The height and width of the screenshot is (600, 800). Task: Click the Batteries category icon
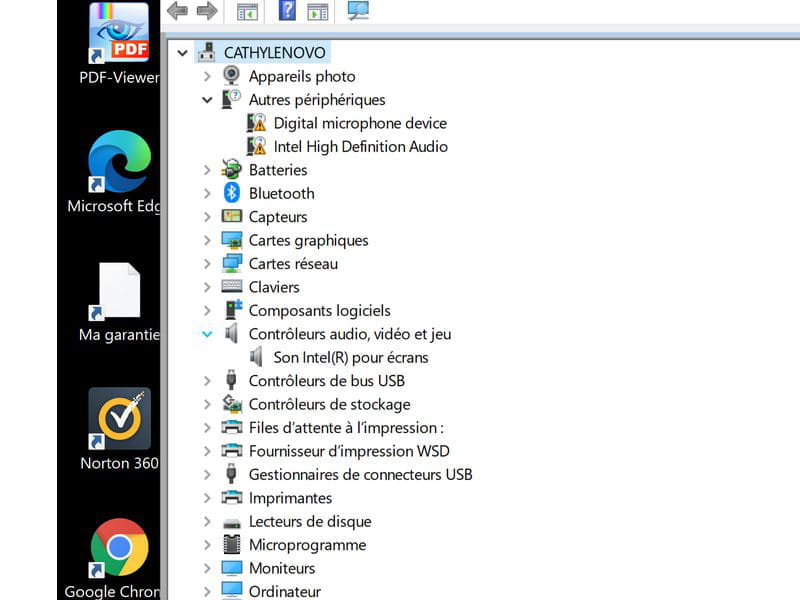click(x=231, y=169)
